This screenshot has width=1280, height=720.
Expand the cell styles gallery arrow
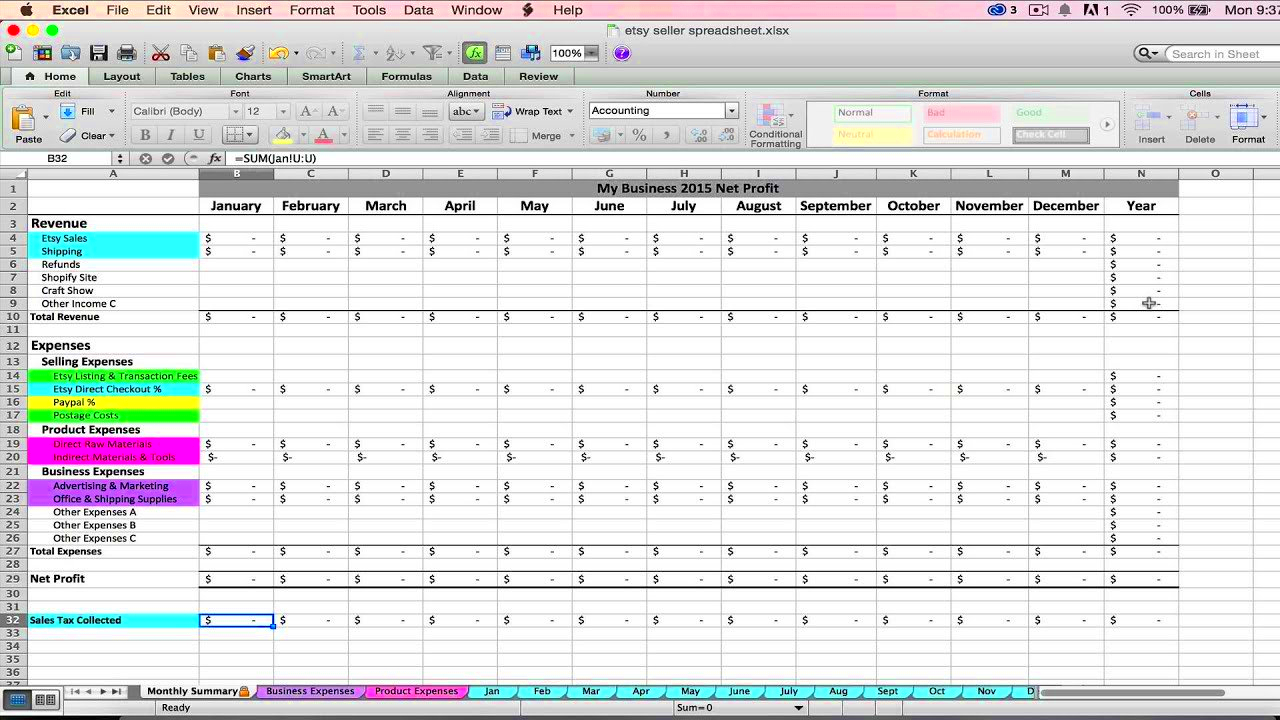[1107, 125]
